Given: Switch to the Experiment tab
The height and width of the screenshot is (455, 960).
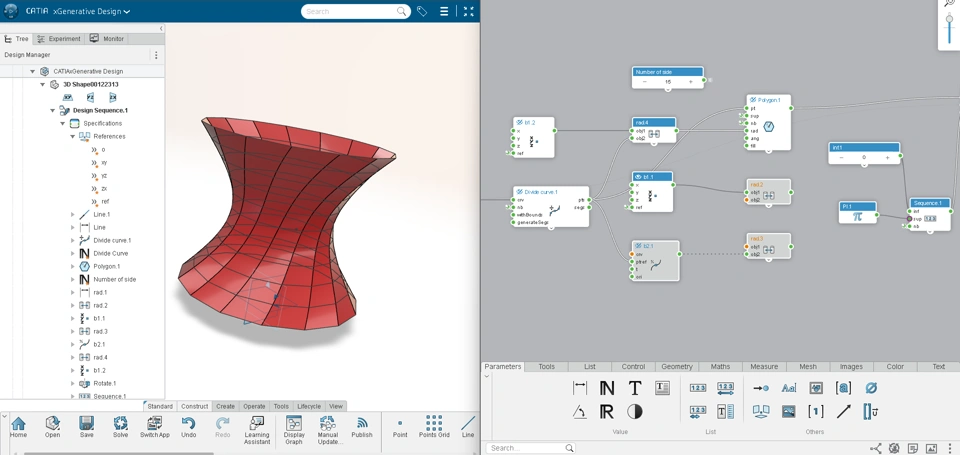Looking at the screenshot, I should pos(59,39).
